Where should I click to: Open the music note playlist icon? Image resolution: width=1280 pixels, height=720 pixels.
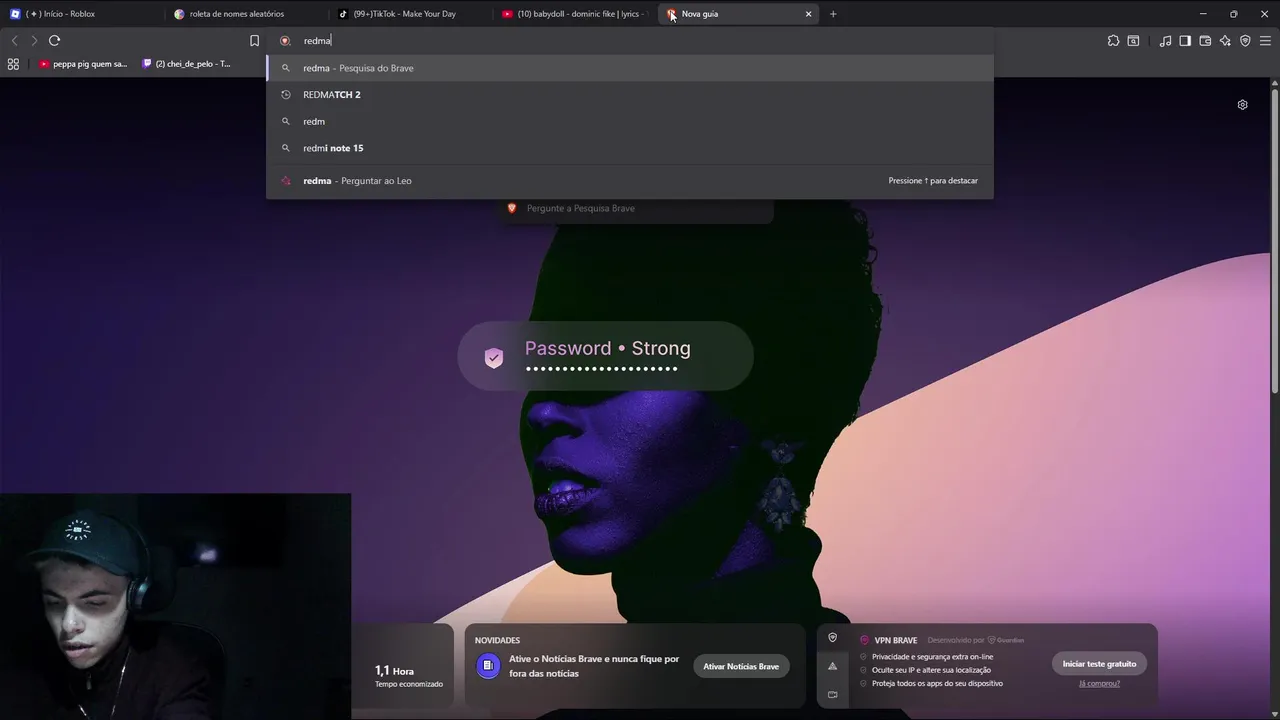coord(1165,41)
